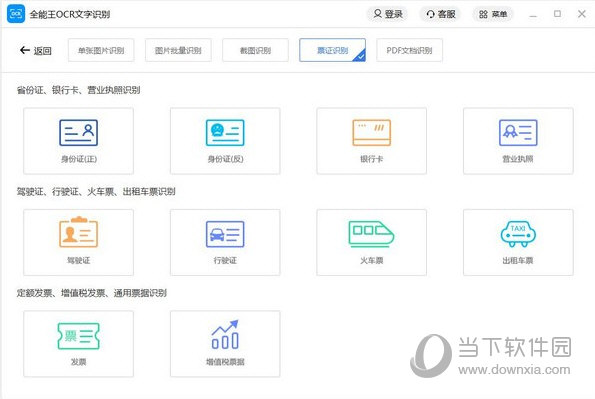Select the 行驶证 vehicle license icon

225,234
